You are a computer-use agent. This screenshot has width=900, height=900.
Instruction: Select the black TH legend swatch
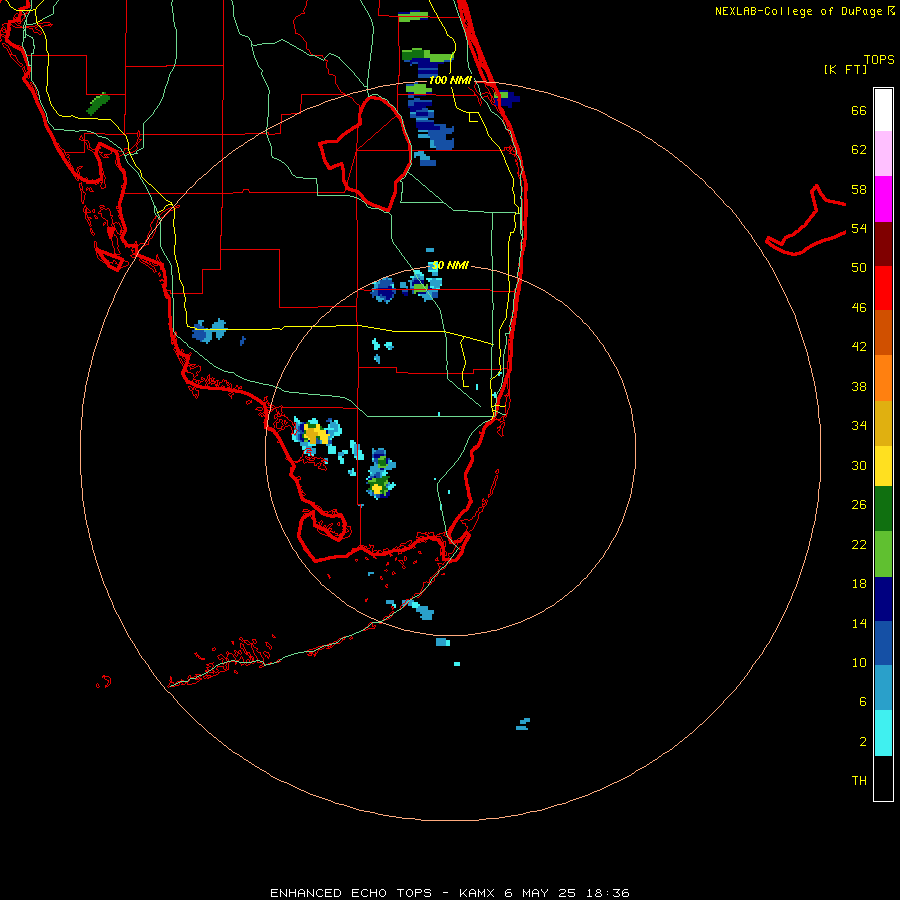pos(883,778)
